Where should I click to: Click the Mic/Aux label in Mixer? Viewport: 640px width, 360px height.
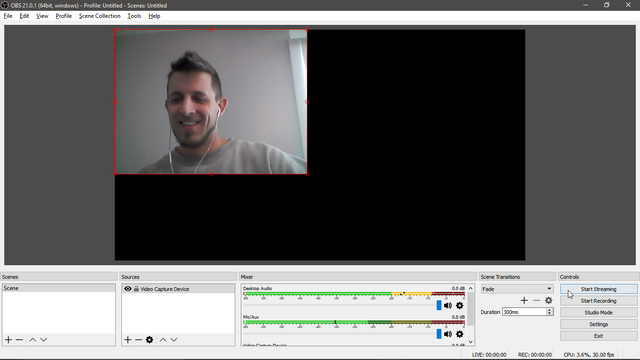click(x=251, y=317)
